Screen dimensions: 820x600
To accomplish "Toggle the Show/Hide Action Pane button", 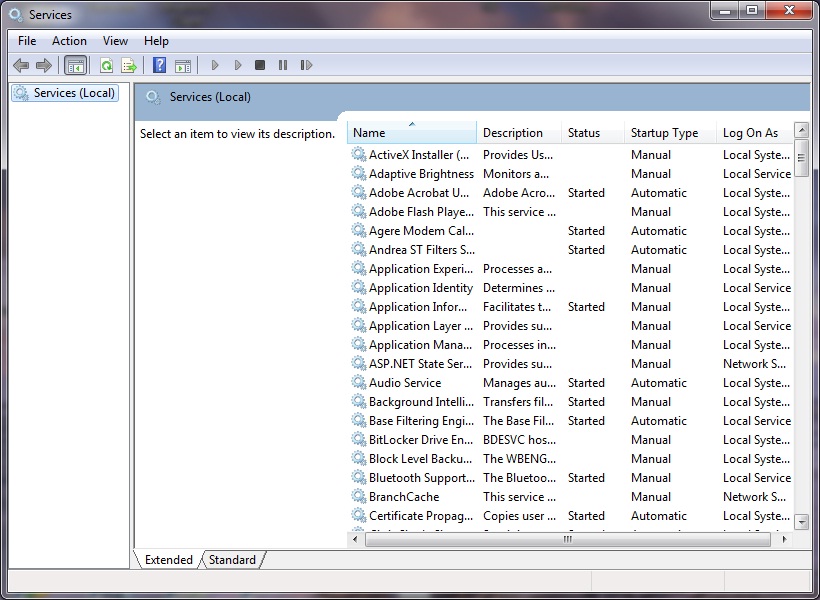I will 182,66.
